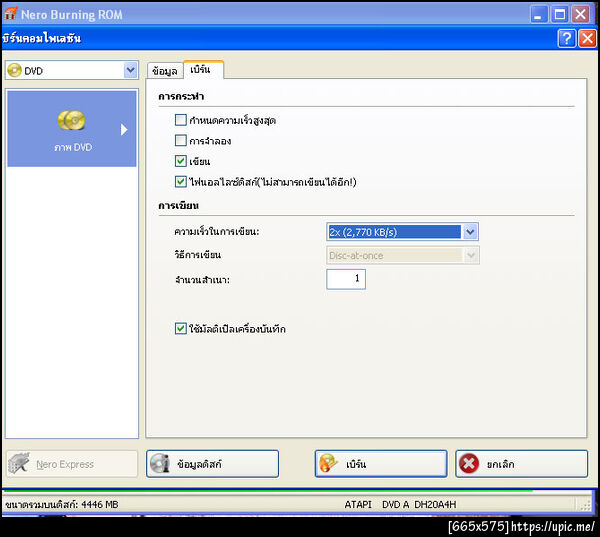Click the ความเร็วในการเขียน label

tap(217, 232)
